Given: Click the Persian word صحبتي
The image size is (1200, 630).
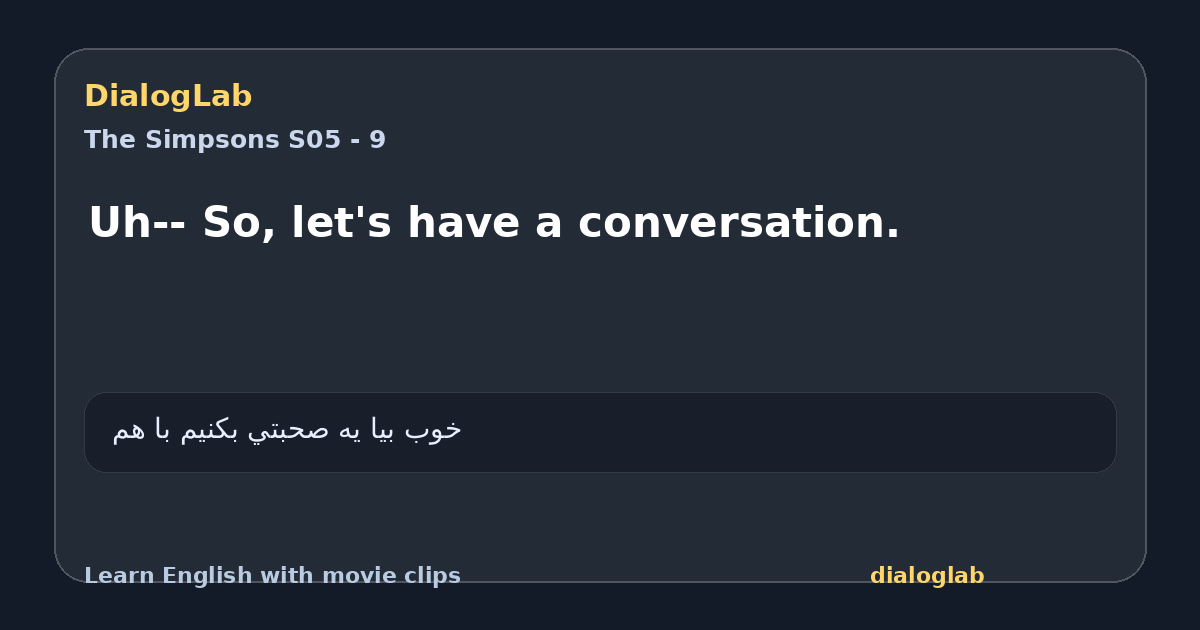Looking at the screenshot, I should tap(290, 430).
